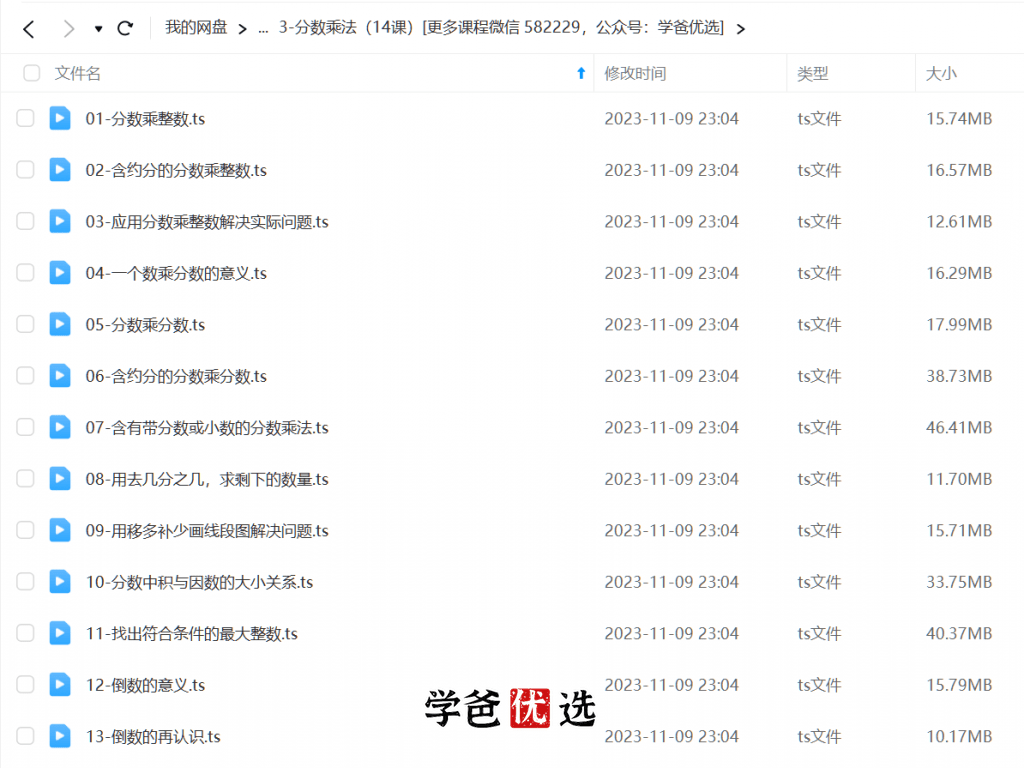Open file named 13-倒数的再认识.ts
Image resolution: width=1024 pixels, height=768 pixels.
click(153, 737)
